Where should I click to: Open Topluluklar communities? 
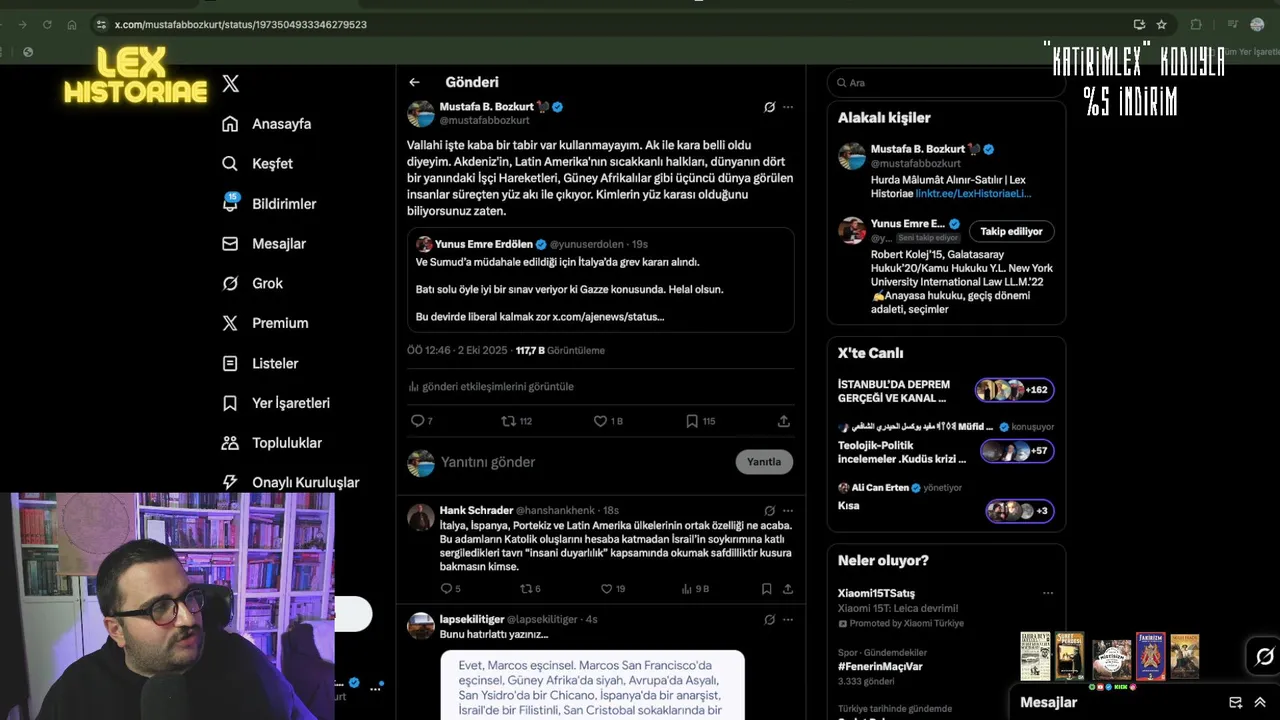pos(272,443)
